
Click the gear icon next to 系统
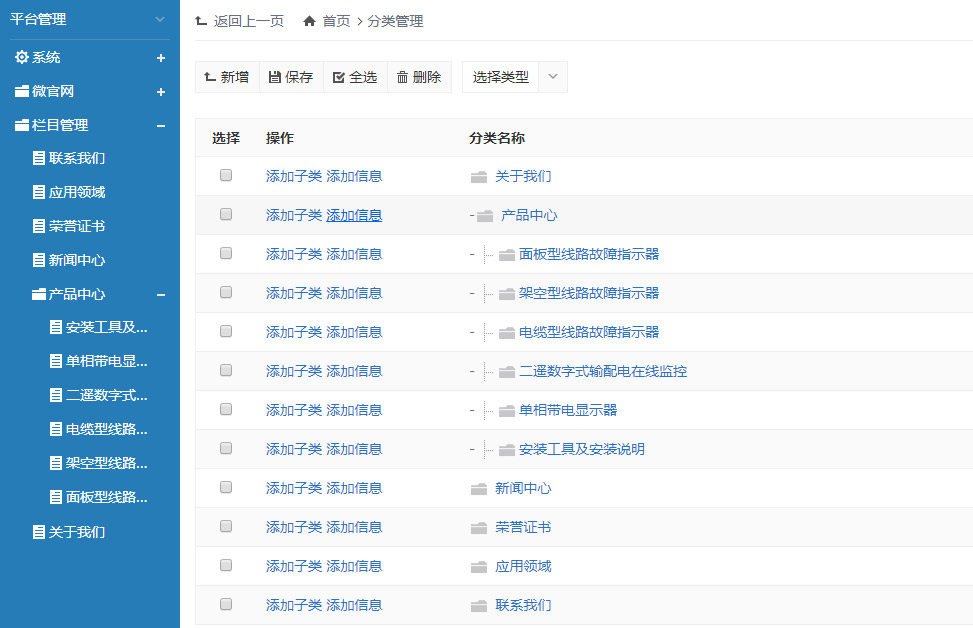point(22,57)
